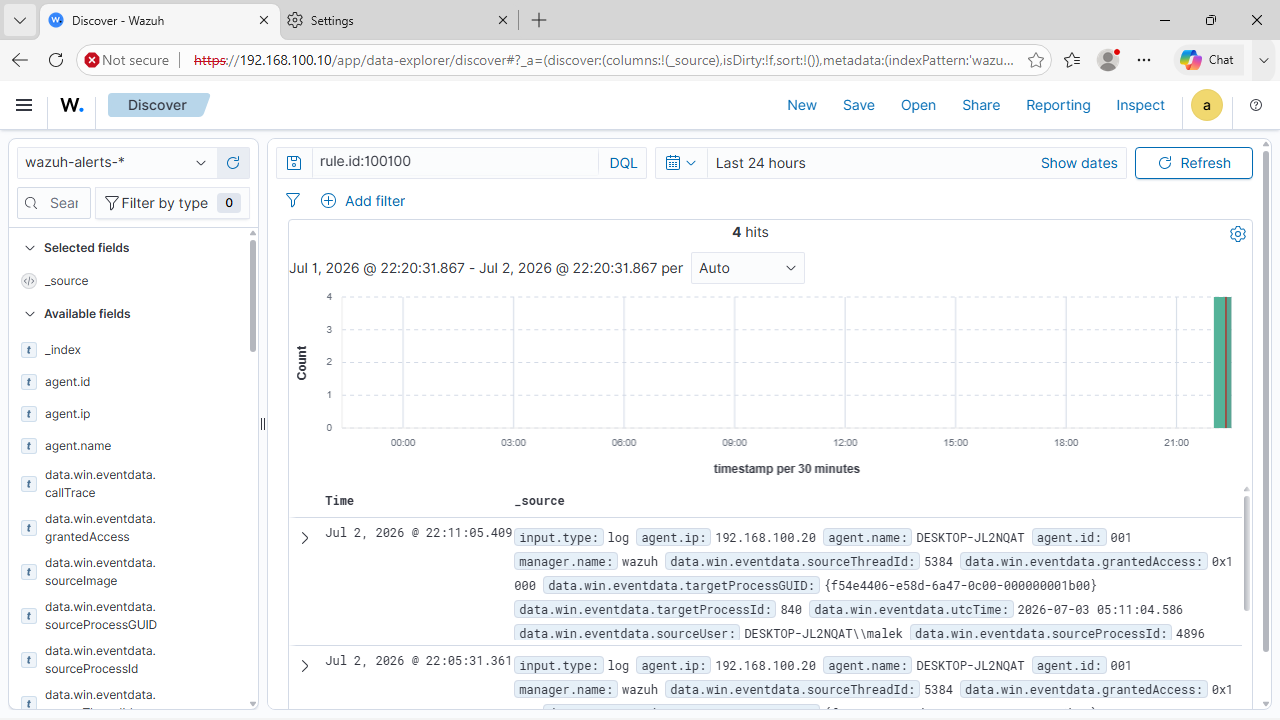The height and width of the screenshot is (720, 1280).
Task: Click the field search box
Action: 55,203
